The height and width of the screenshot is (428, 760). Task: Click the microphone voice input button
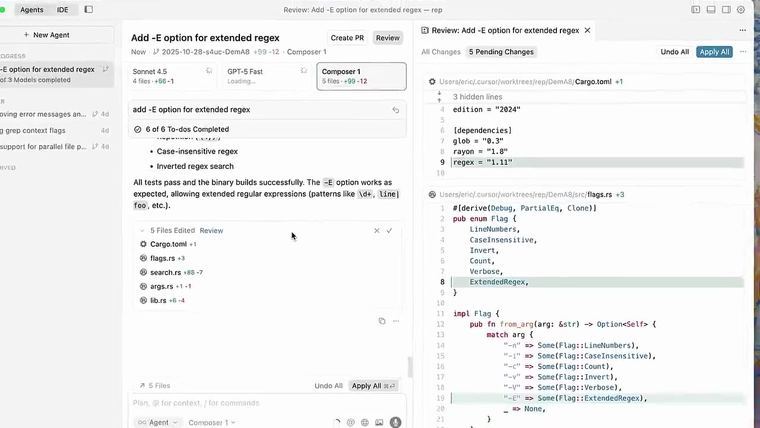coord(396,422)
